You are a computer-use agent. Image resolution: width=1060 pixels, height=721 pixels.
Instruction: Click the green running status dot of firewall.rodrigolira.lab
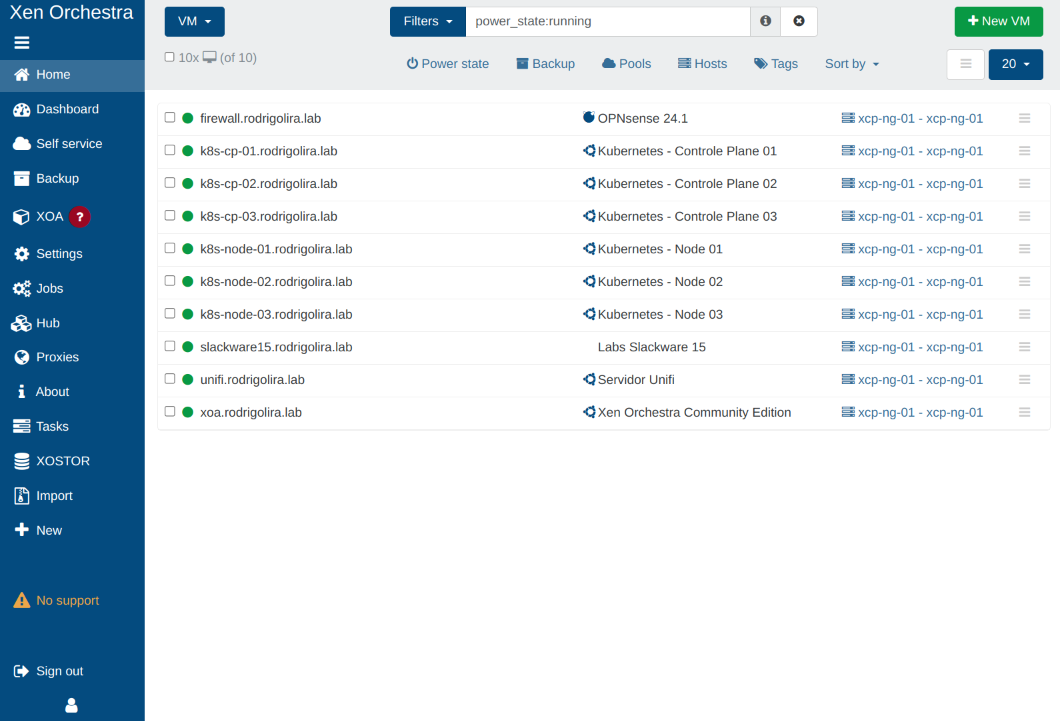pyautogui.click(x=188, y=118)
